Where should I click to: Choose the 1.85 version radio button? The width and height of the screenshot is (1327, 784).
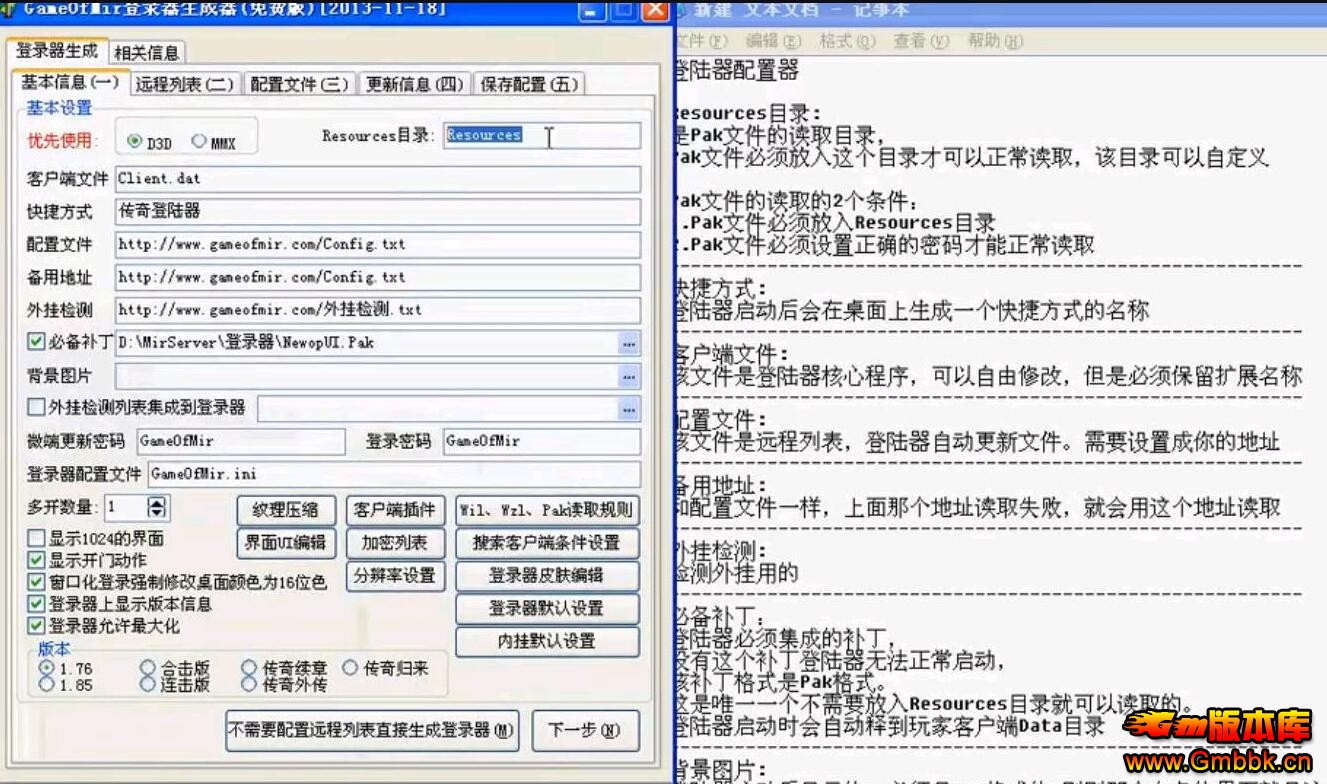46,685
